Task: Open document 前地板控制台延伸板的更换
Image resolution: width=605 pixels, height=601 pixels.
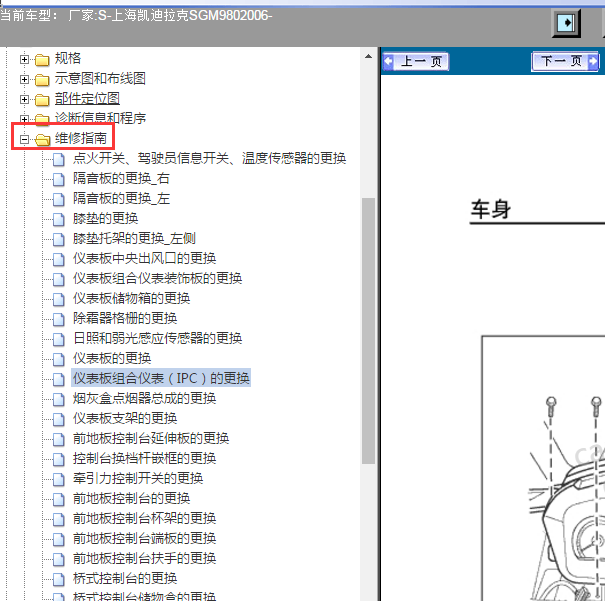Action: [x=151, y=439]
